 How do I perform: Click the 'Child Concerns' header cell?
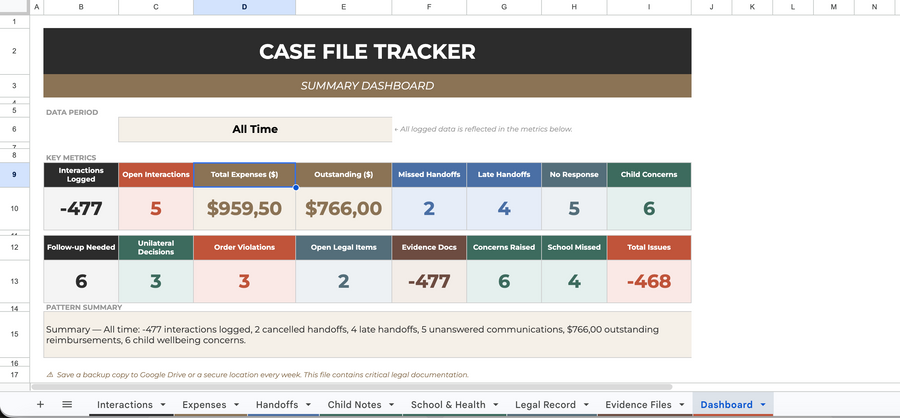(x=649, y=175)
